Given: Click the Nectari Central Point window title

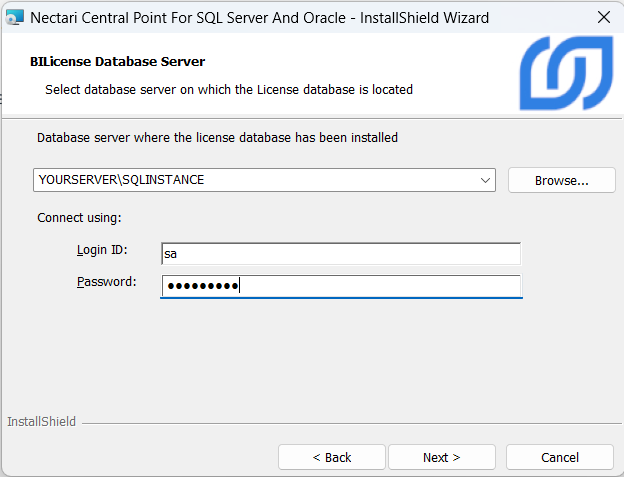Looking at the screenshot, I should coord(259,17).
